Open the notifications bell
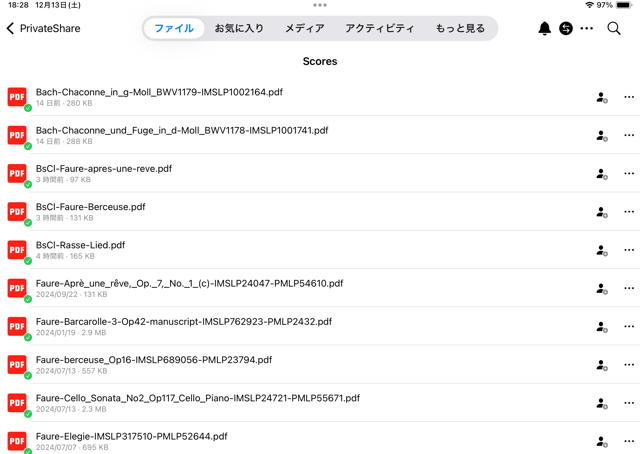640x454 pixels. pyautogui.click(x=544, y=29)
